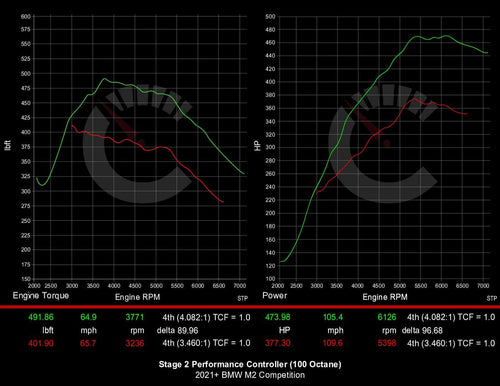Click the 4th (3.460:1) TCF label beside 3236
This screenshot has width=500, height=386.
pos(206,343)
